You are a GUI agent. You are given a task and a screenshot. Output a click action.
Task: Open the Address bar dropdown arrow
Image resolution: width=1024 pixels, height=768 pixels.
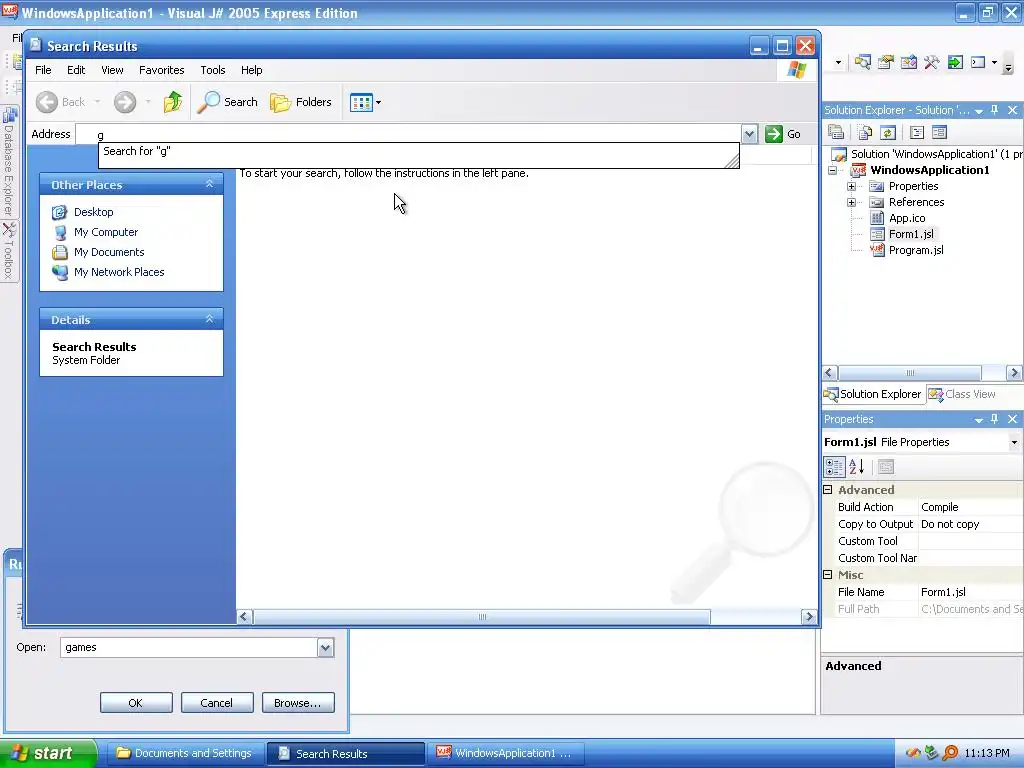tap(749, 134)
